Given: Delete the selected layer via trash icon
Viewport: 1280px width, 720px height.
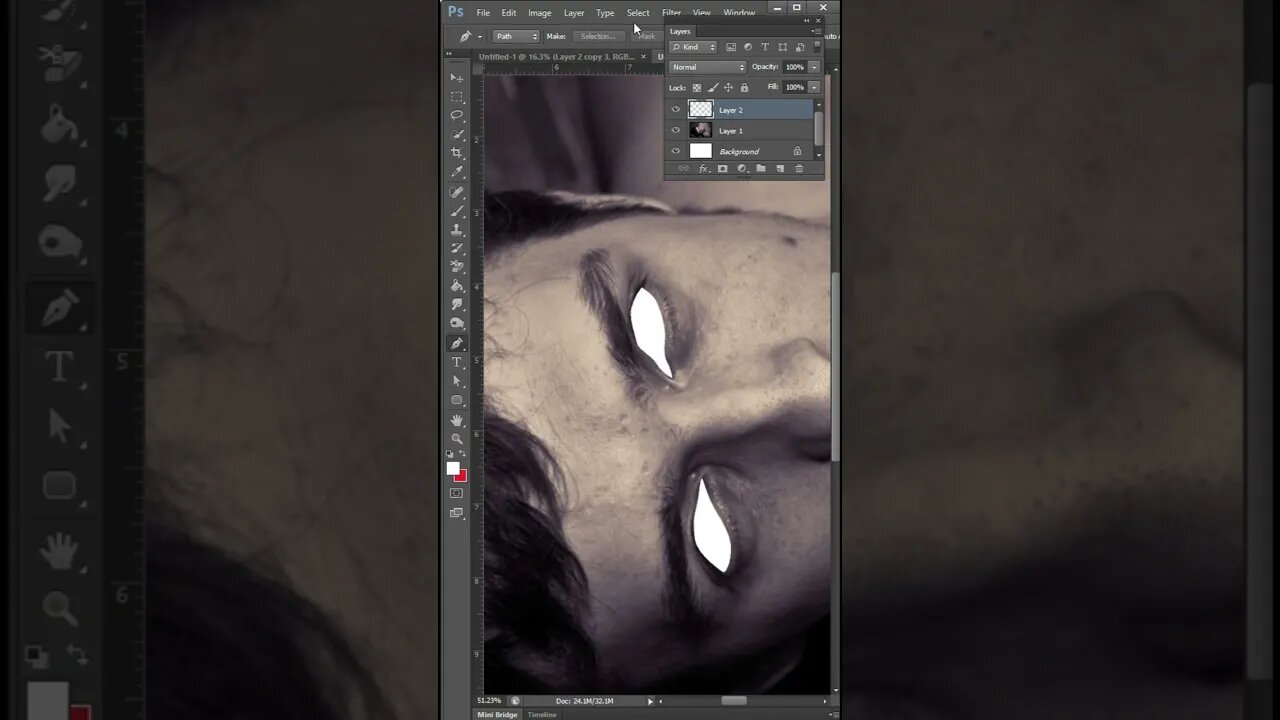Looking at the screenshot, I should [799, 169].
